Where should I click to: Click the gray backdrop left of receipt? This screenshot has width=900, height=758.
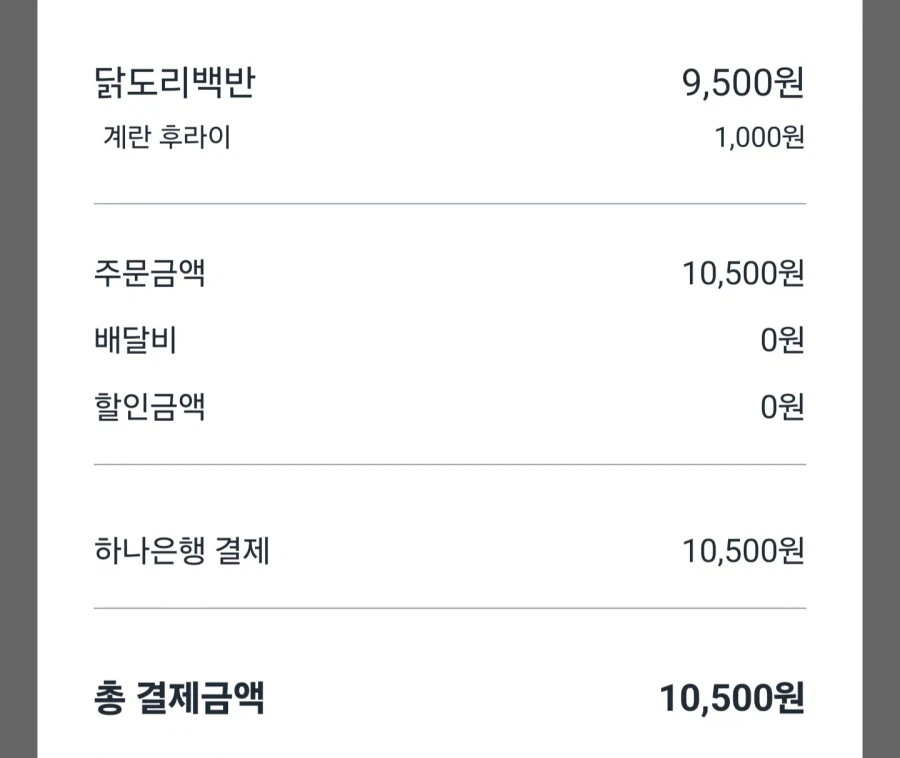[18, 380]
